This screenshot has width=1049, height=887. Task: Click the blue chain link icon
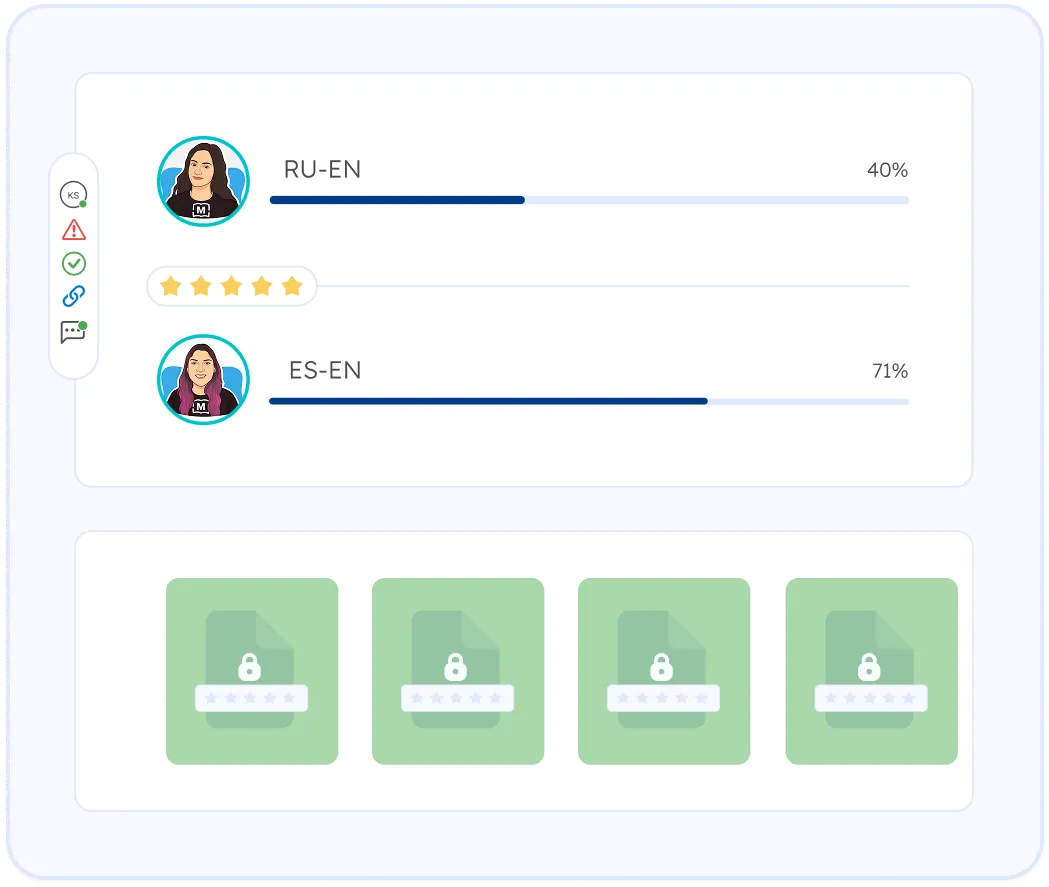point(74,296)
